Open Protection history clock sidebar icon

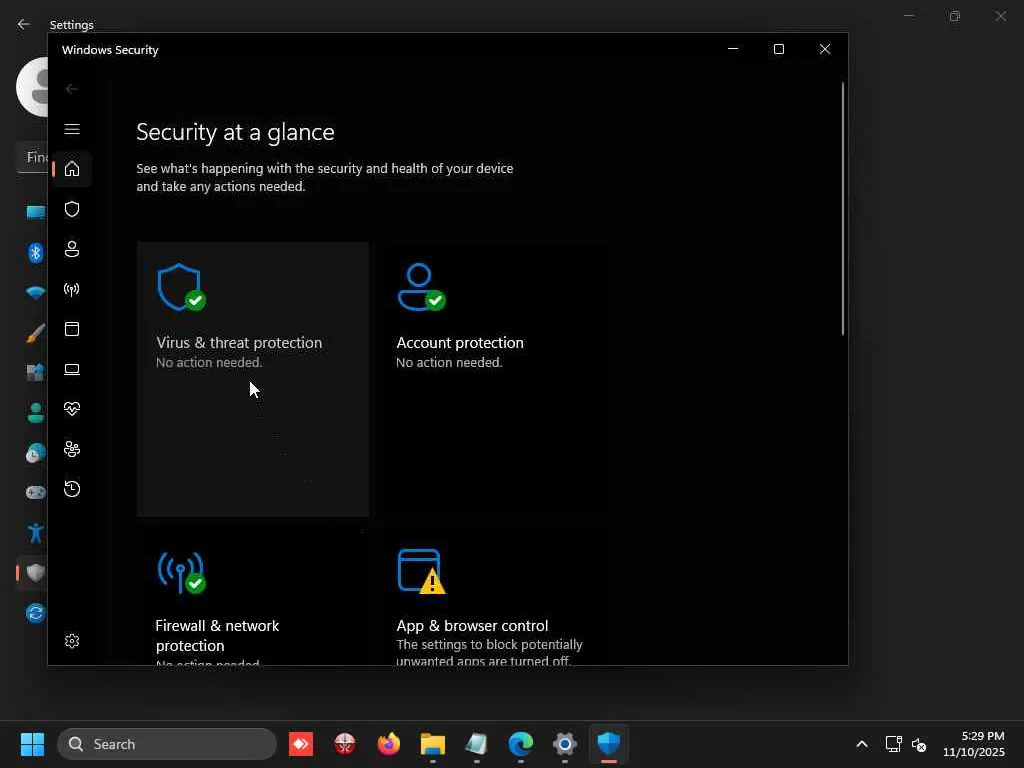(72, 489)
